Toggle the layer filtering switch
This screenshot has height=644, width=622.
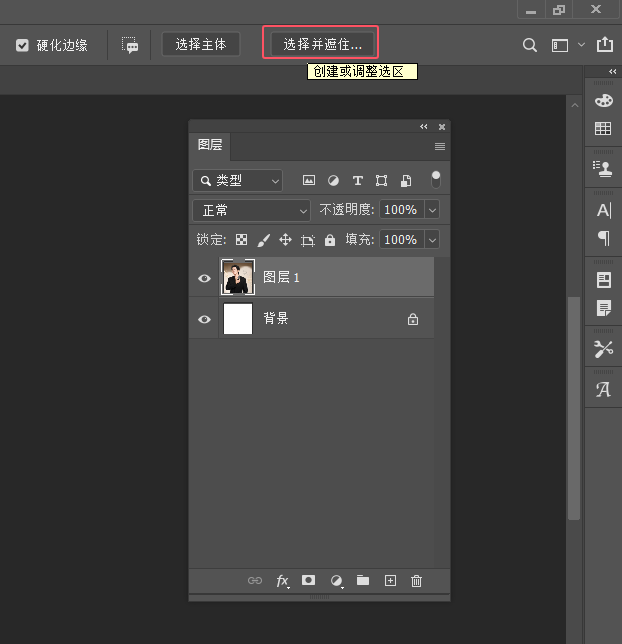point(436,180)
